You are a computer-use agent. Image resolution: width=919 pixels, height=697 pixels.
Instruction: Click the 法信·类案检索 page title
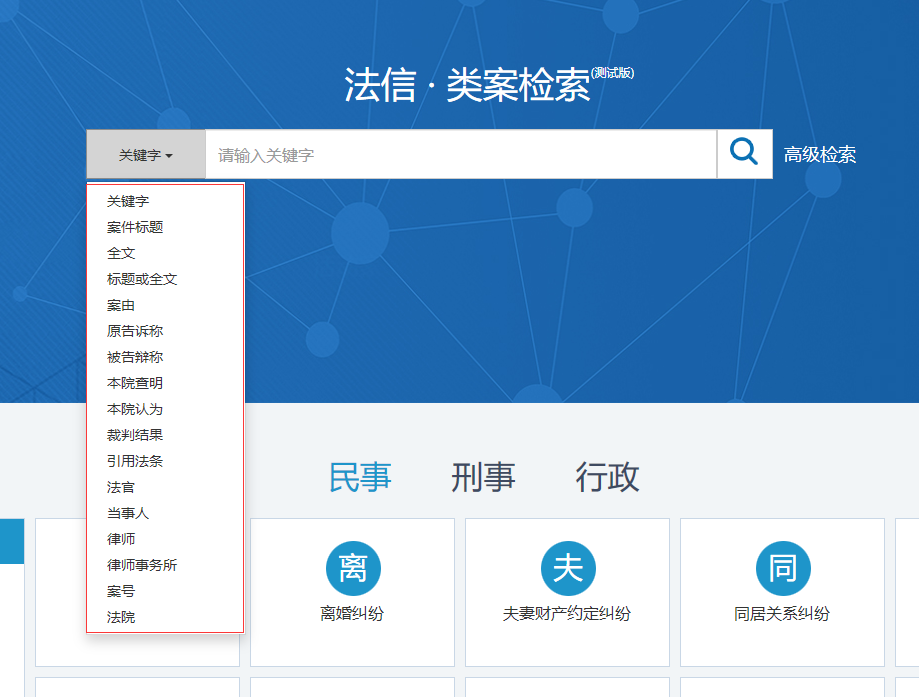(467, 85)
